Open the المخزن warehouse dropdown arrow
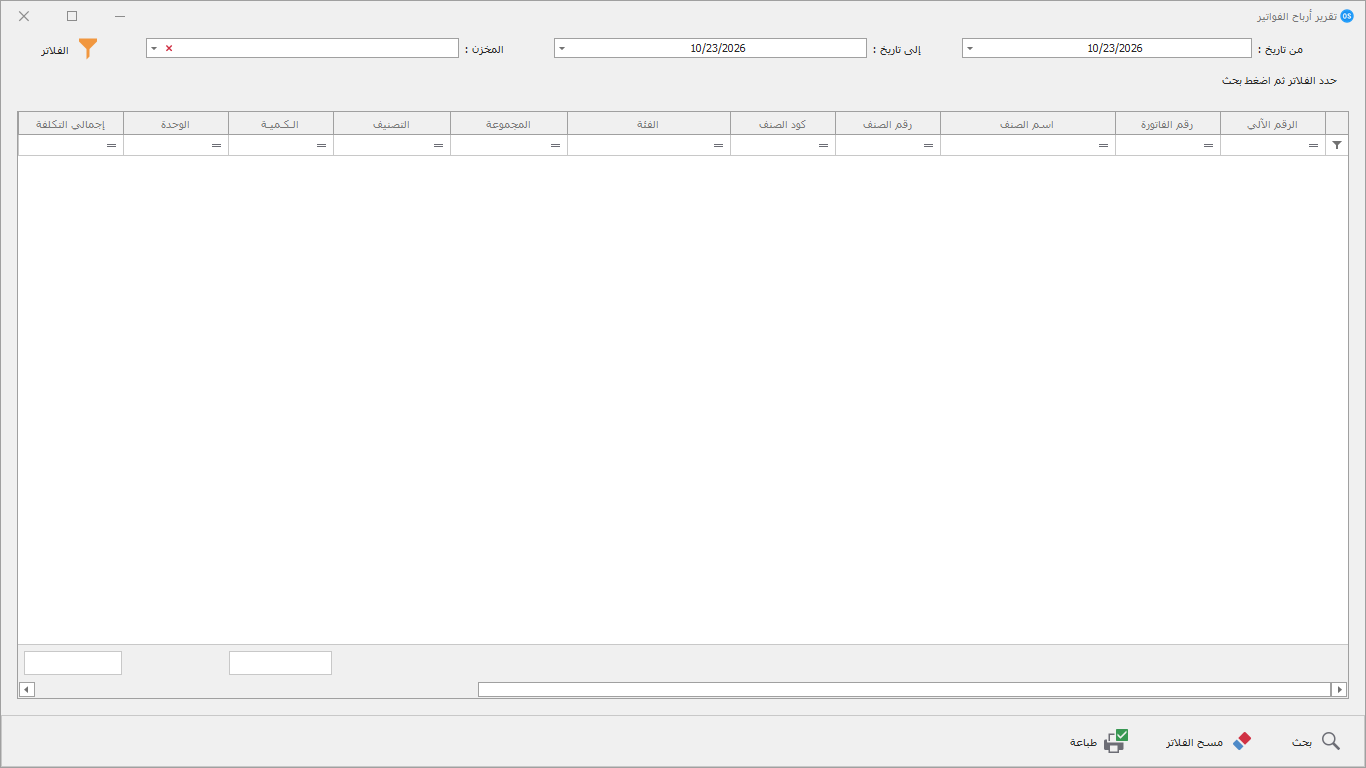 pos(154,48)
